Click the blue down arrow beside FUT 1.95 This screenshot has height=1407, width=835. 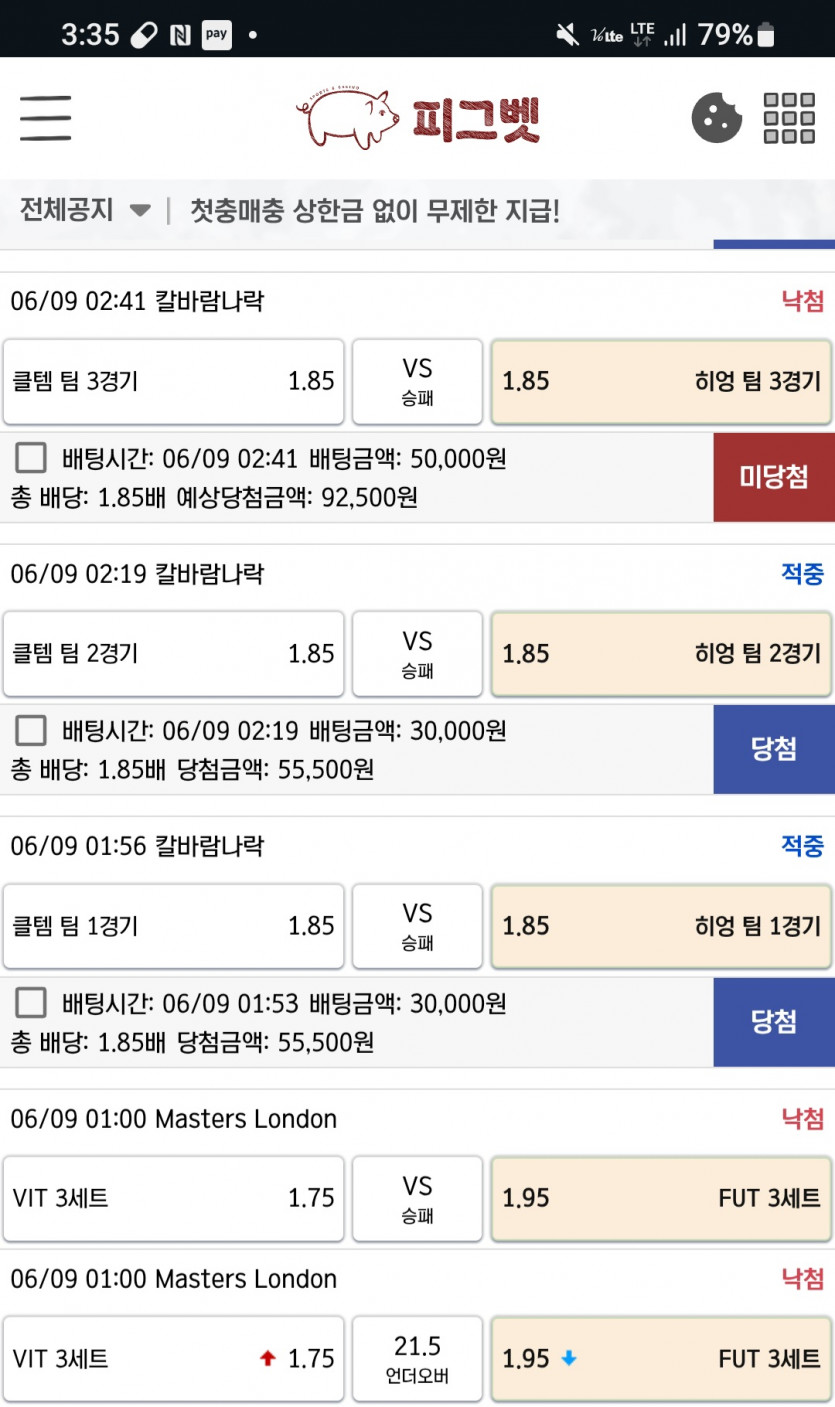568,1359
